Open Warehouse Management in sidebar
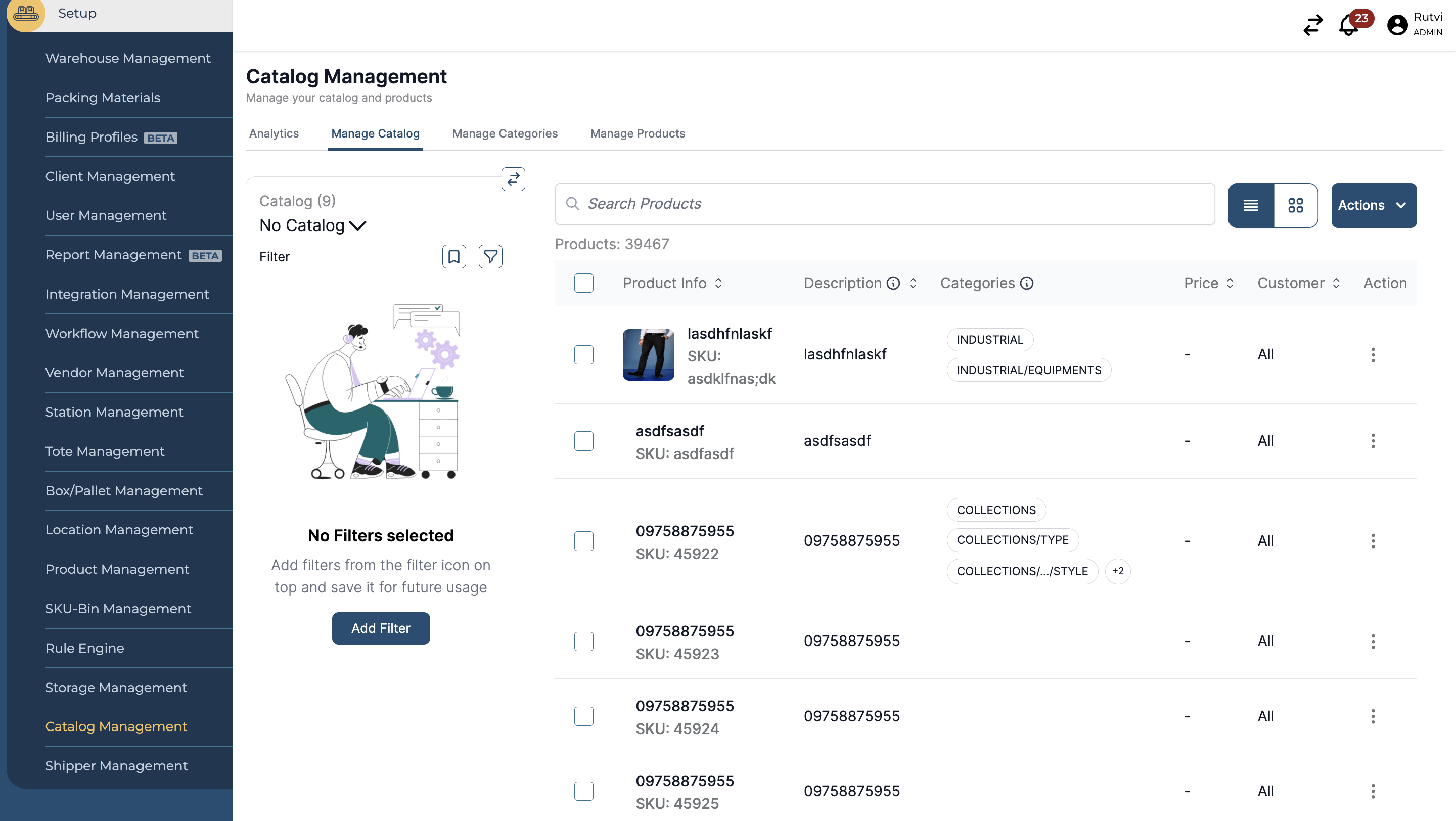 [x=128, y=58]
